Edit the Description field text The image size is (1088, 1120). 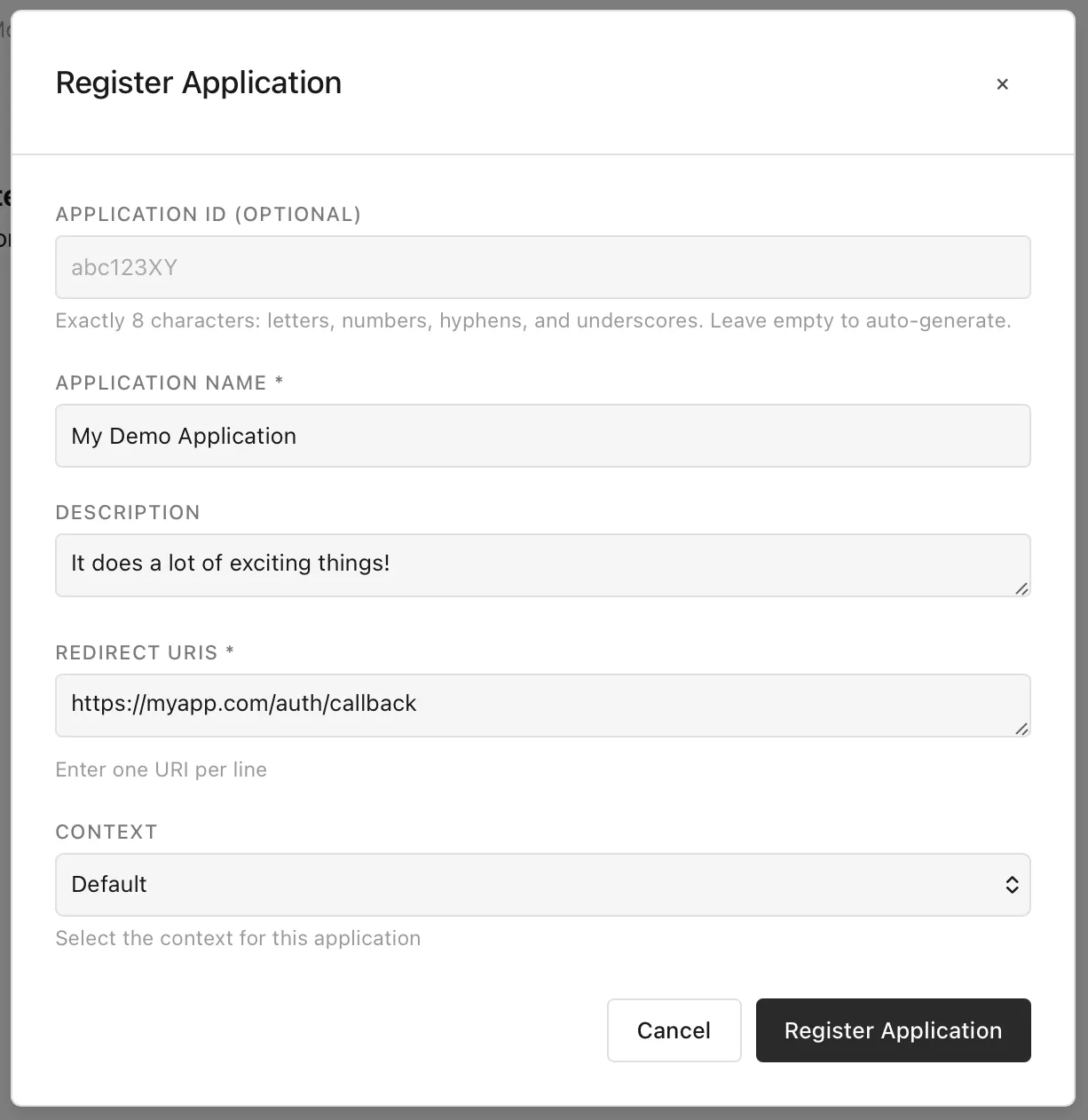click(542, 564)
